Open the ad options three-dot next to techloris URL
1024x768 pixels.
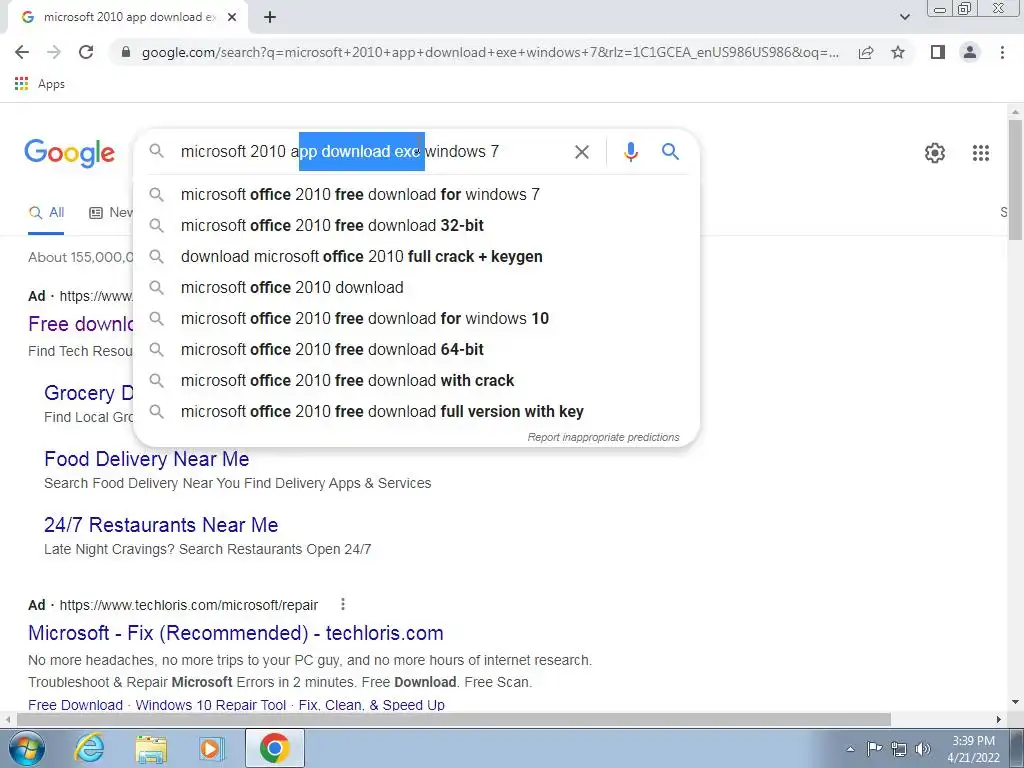tap(343, 604)
